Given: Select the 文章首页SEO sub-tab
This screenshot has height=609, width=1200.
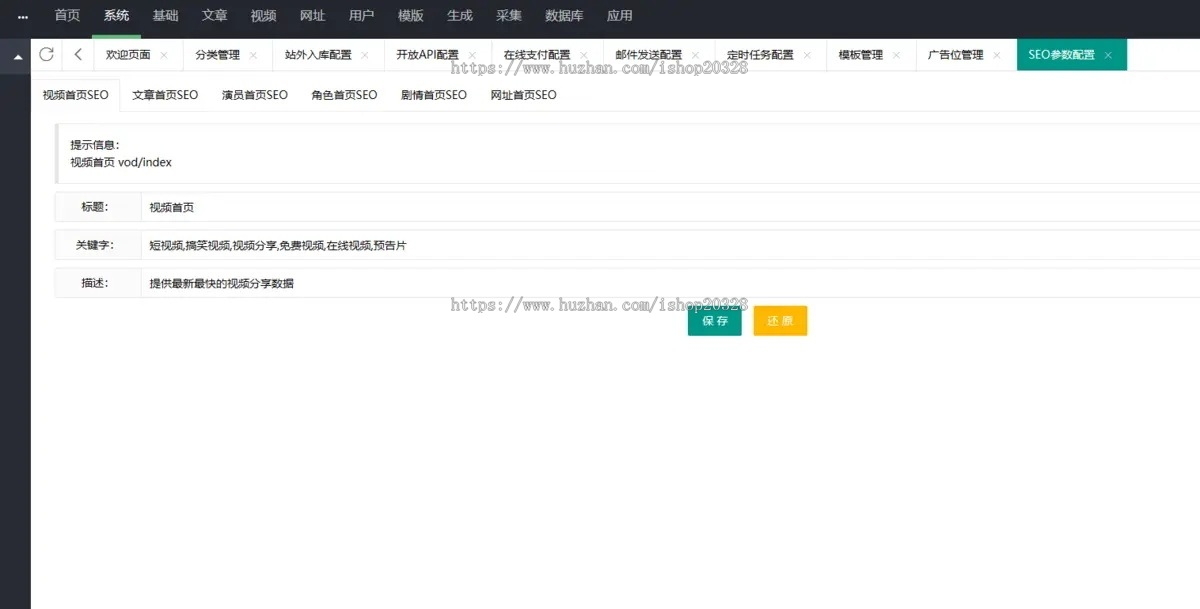Looking at the screenshot, I should click(165, 95).
